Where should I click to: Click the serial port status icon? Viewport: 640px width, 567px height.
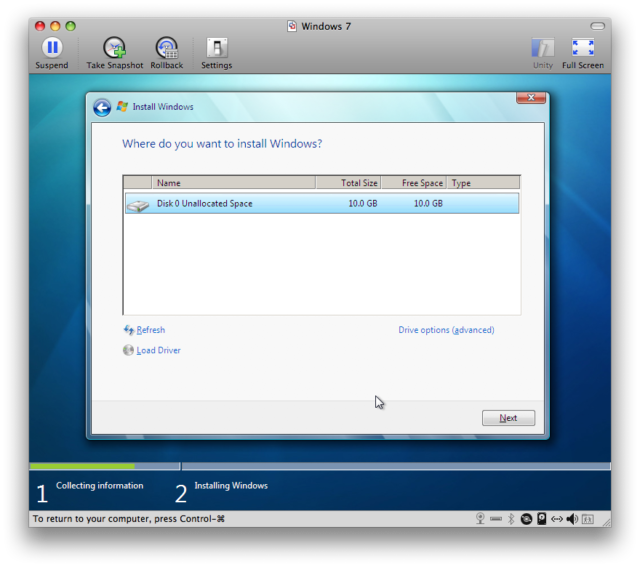pos(496,519)
